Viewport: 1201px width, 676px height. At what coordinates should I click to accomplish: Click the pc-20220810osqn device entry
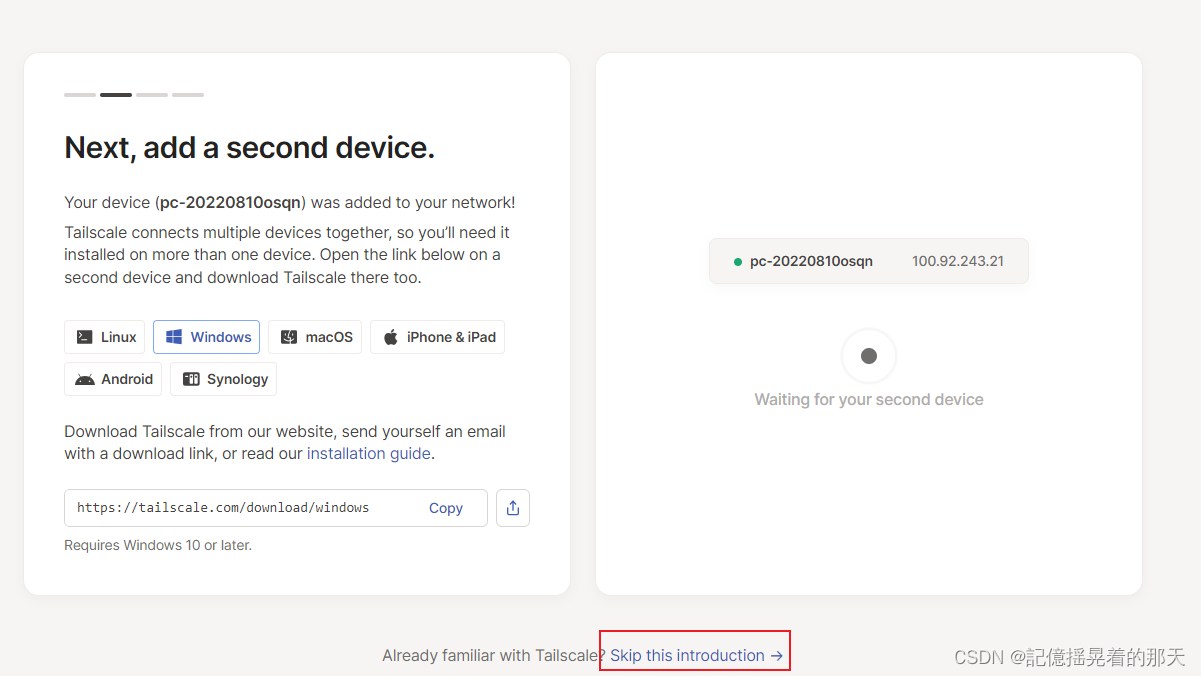coord(869,261)
